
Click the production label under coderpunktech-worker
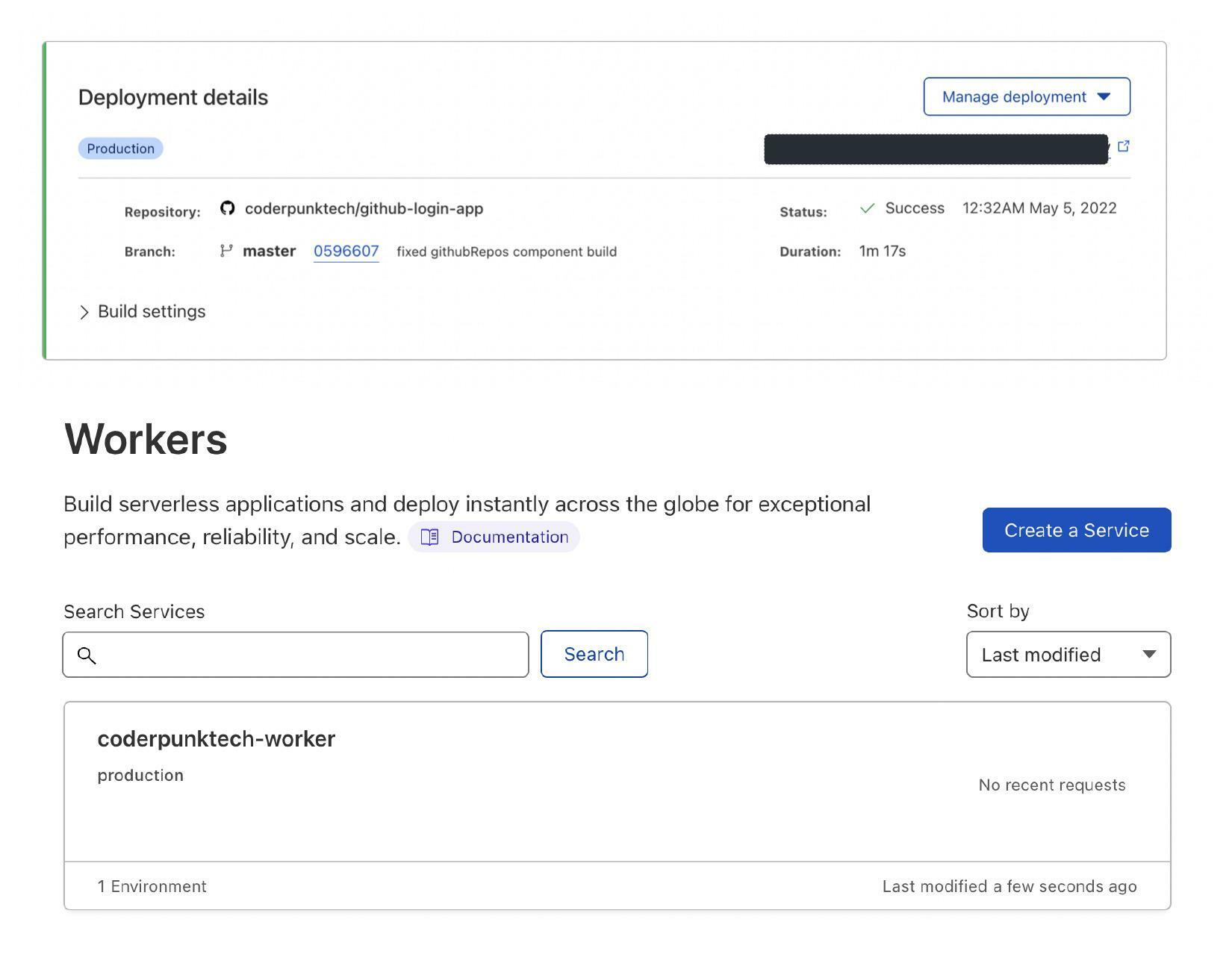[x=140, y=775]
